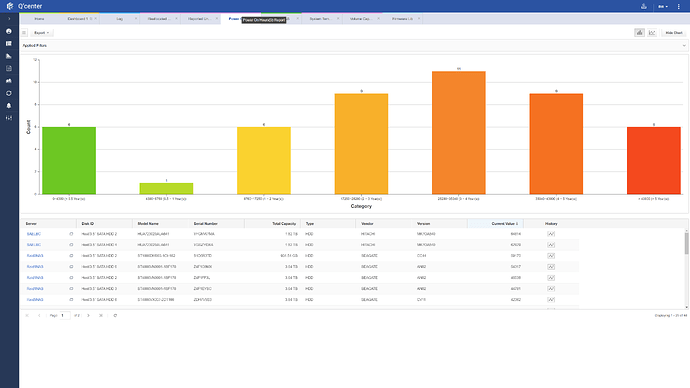Click the Hide Chart button

pyautogui.click(x=674, y=33)
